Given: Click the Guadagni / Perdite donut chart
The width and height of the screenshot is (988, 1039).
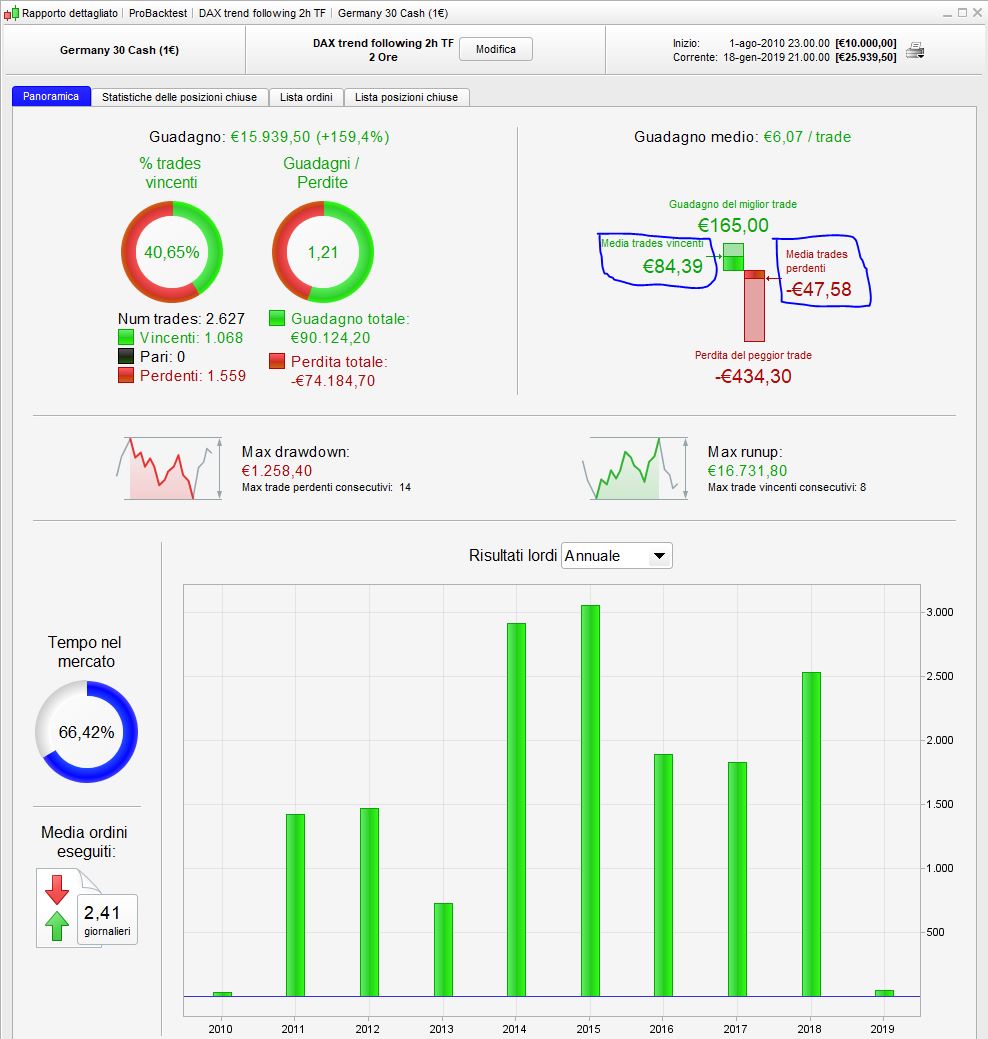Looking at the screenshot, I should click(323, 252).
